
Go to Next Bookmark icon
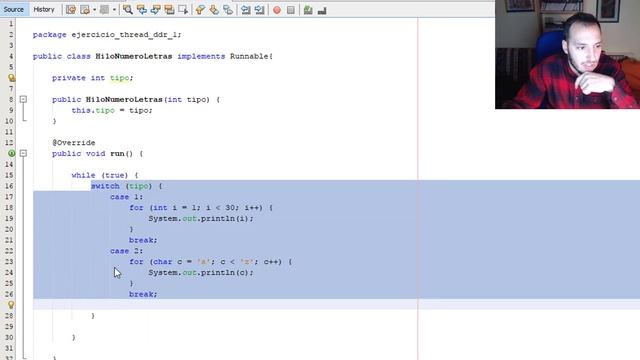(214, 10)
